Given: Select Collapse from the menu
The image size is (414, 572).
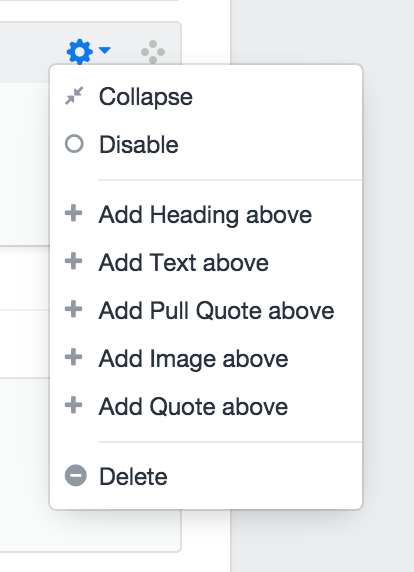Looking at the screenshot, I should pyautogui.click(x=206, y=97).
